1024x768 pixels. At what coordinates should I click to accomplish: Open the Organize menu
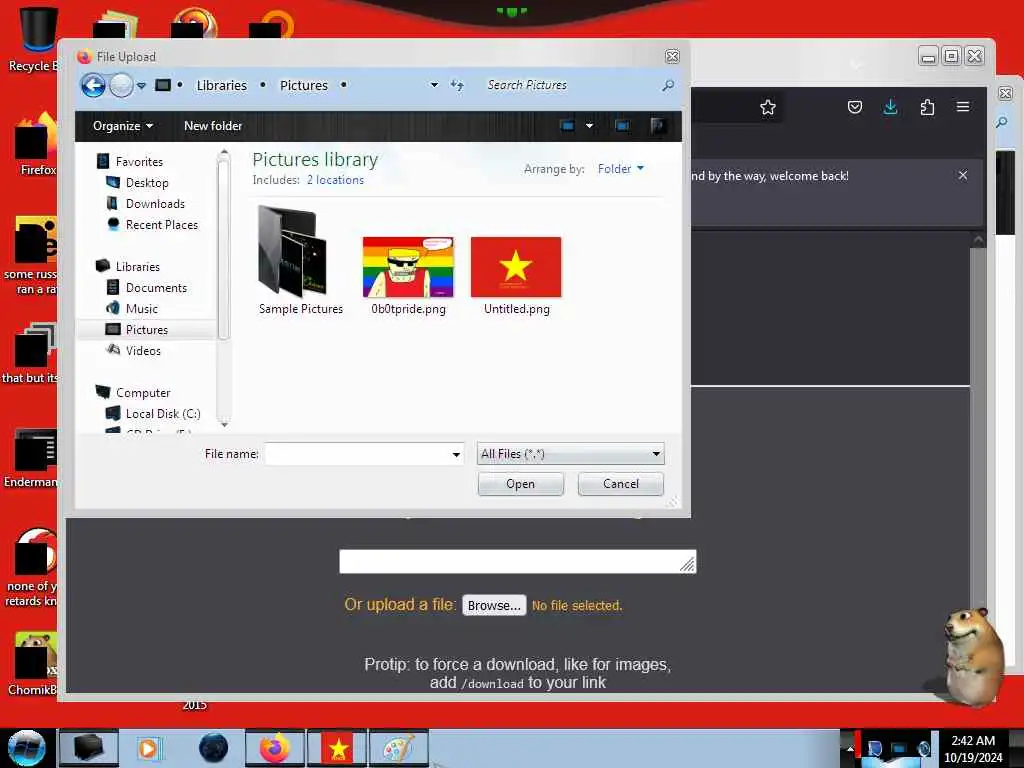pyautogui.click(x=122, y=126)
